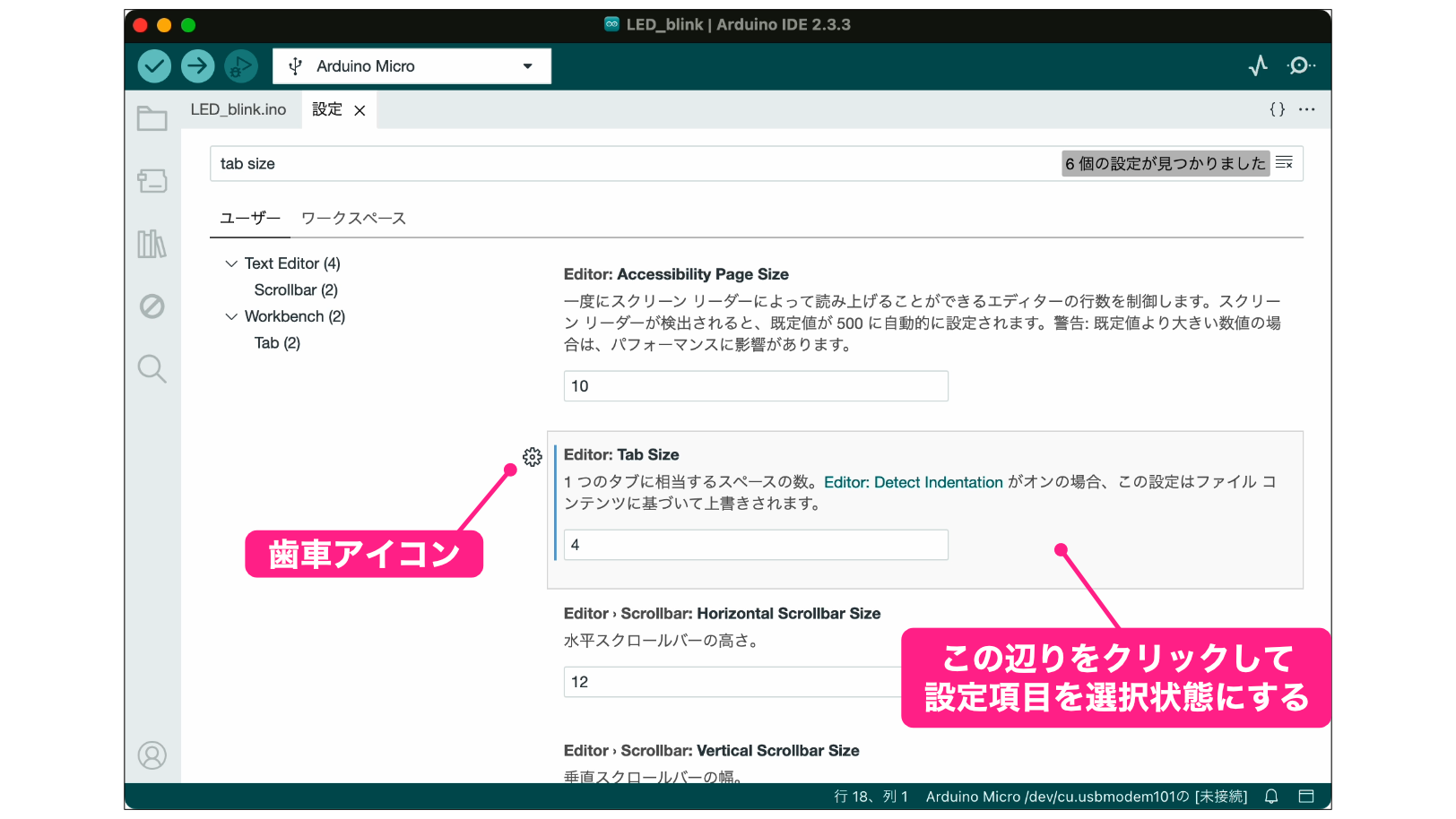Click the Upload arrow button
1456x819 pixels.
(x=198, y=65)
